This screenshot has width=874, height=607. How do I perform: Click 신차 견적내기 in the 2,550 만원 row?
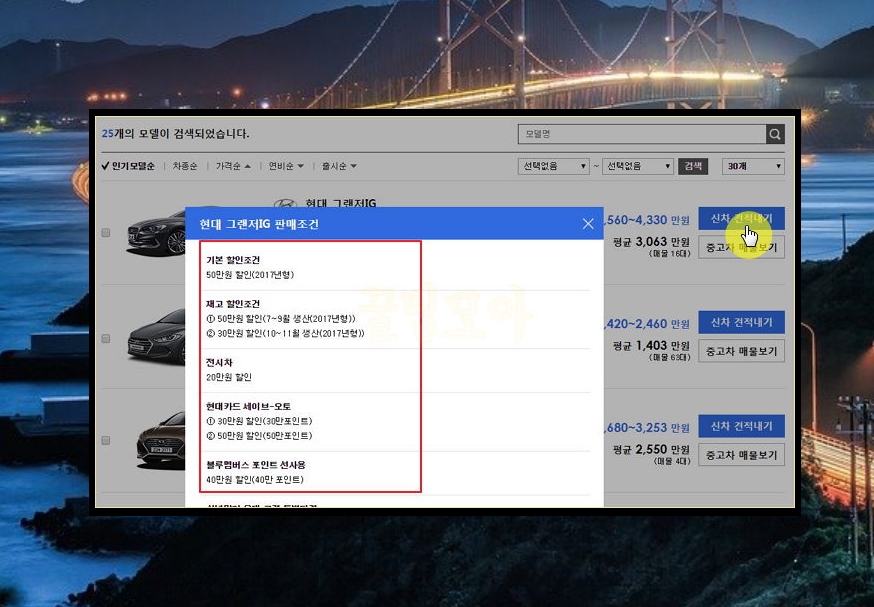[x=741, y=426]
